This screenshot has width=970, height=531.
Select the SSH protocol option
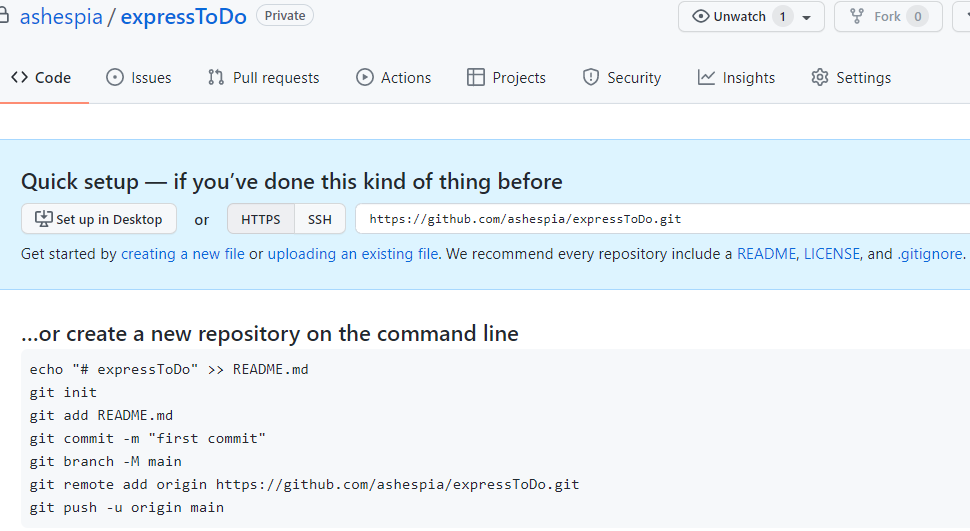pyautogui.click(x=320, y=219)
